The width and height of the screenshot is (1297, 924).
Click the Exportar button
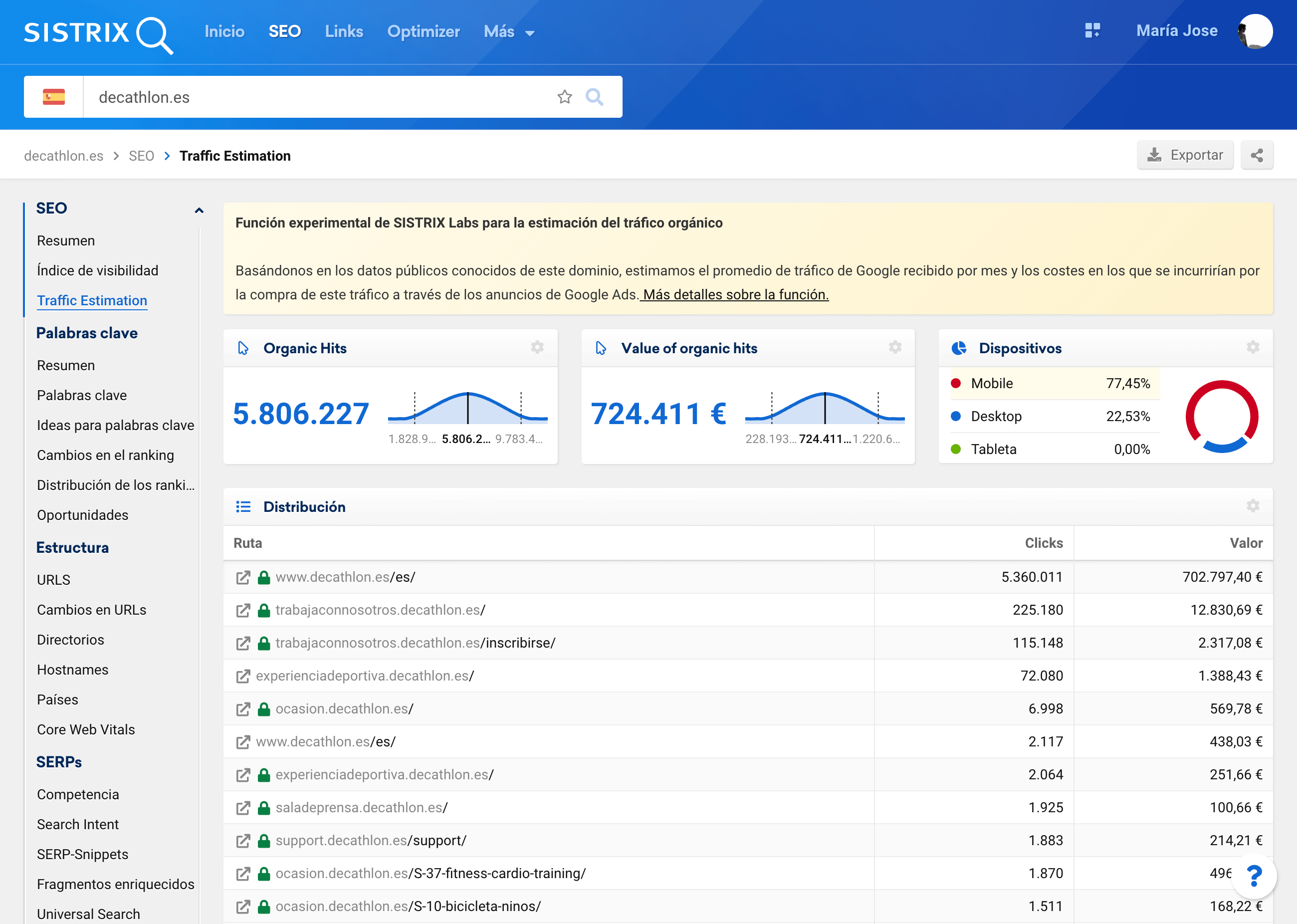1185,155
